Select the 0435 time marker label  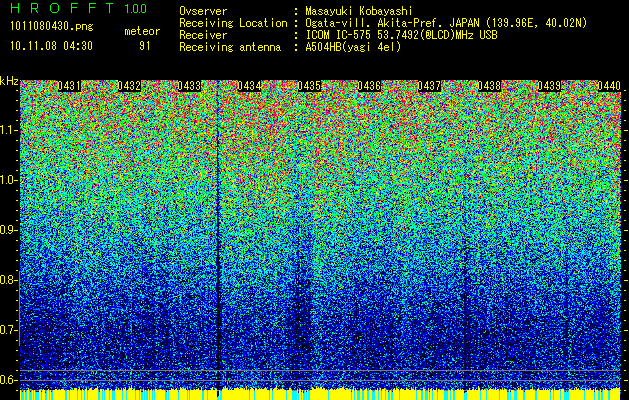pos(309,86)
